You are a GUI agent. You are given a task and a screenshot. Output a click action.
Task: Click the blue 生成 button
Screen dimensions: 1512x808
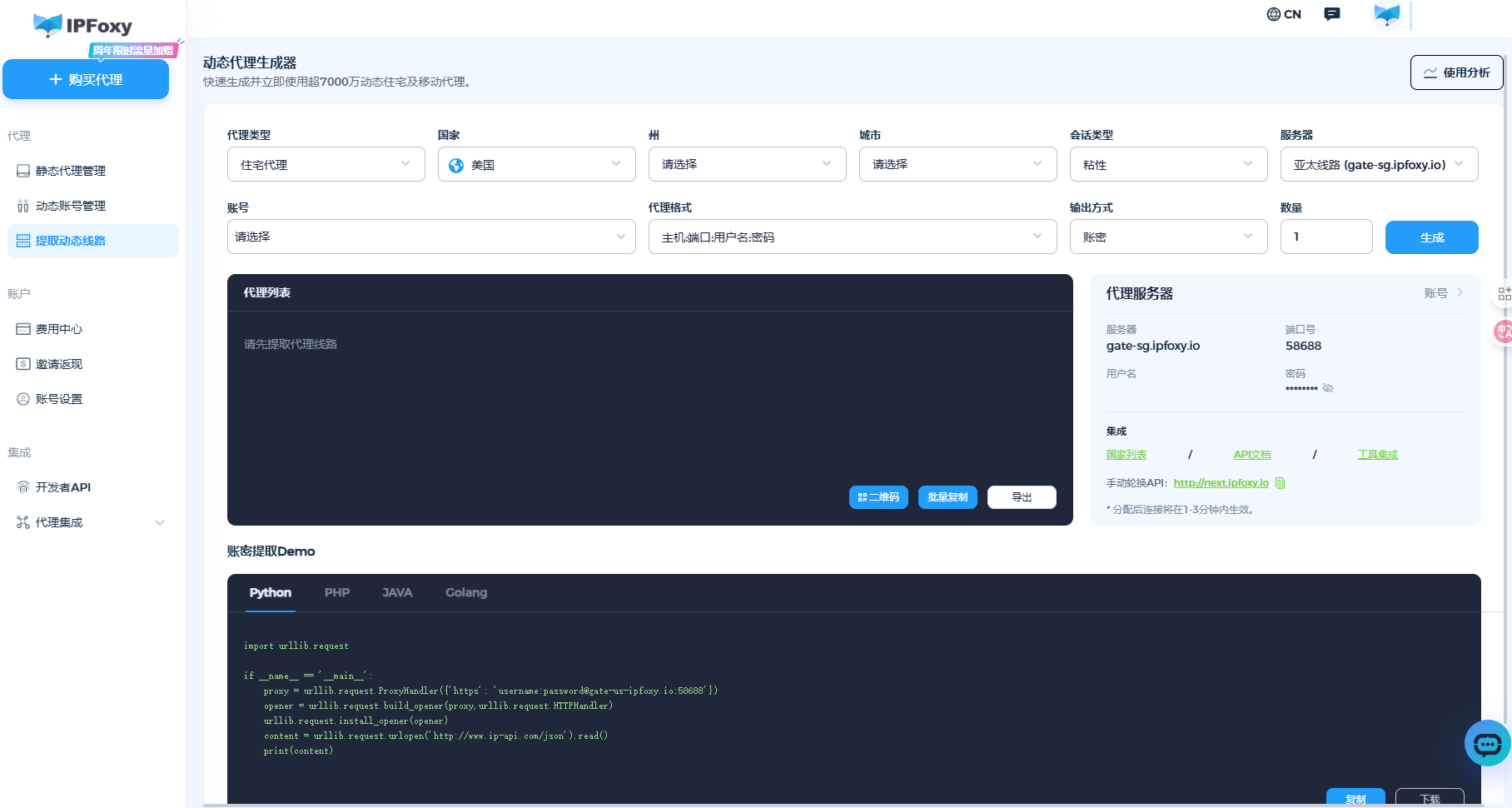(x=1431, y=237)
